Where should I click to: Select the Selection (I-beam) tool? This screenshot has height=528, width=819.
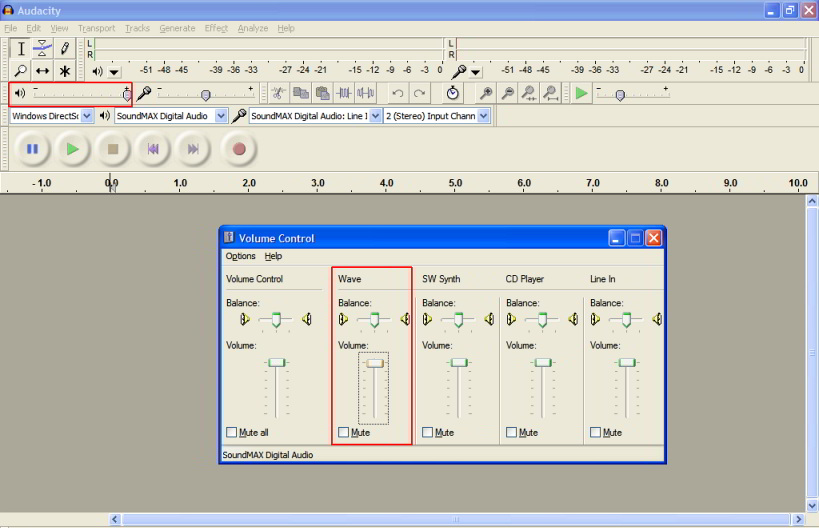tap(21, 49)
